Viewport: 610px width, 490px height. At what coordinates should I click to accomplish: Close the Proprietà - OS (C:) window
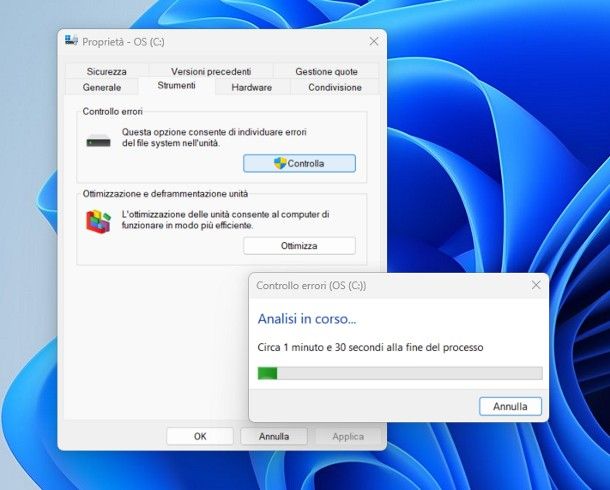pyautogui.click(x=374, y=41)
